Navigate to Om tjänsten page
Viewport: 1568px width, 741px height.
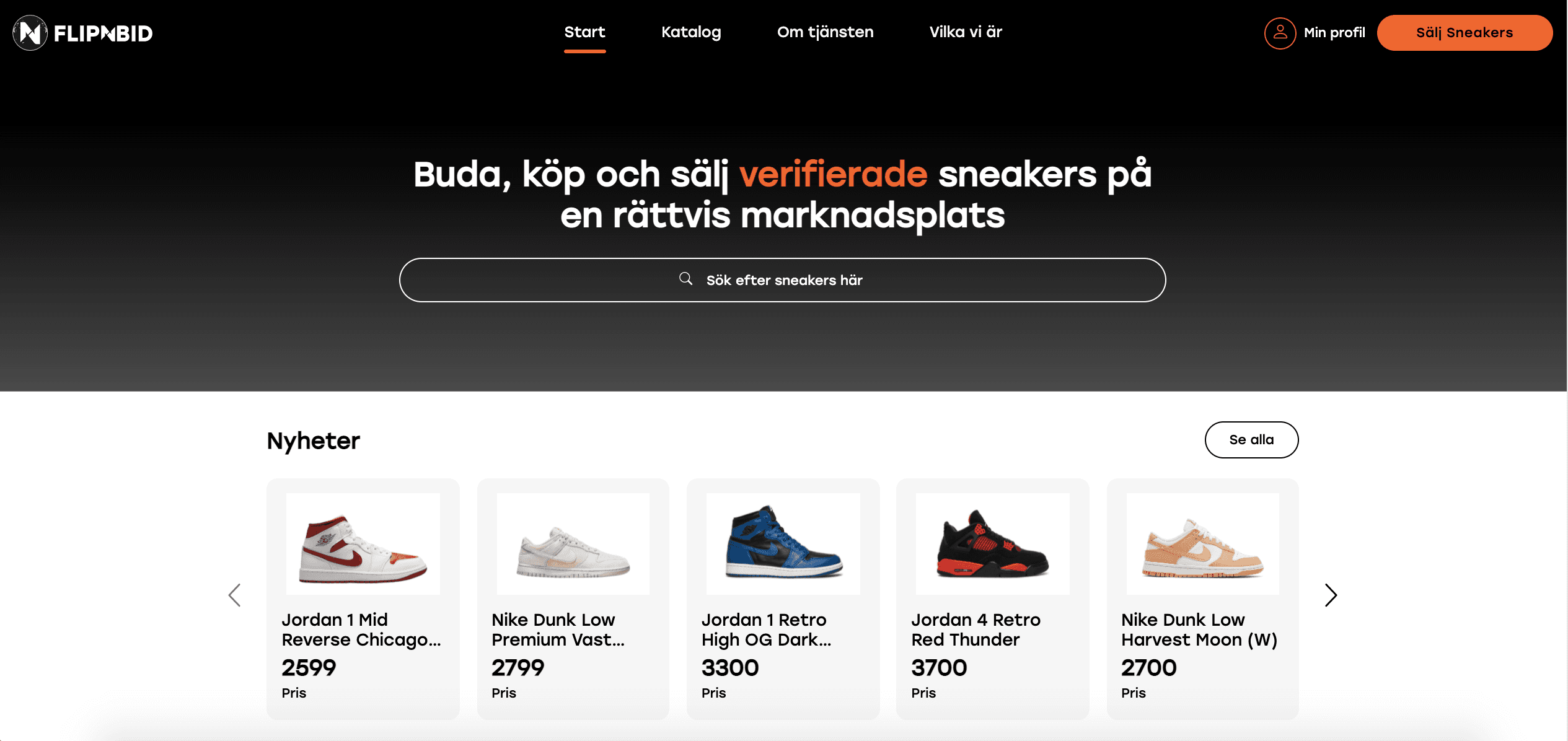point(825,32)
